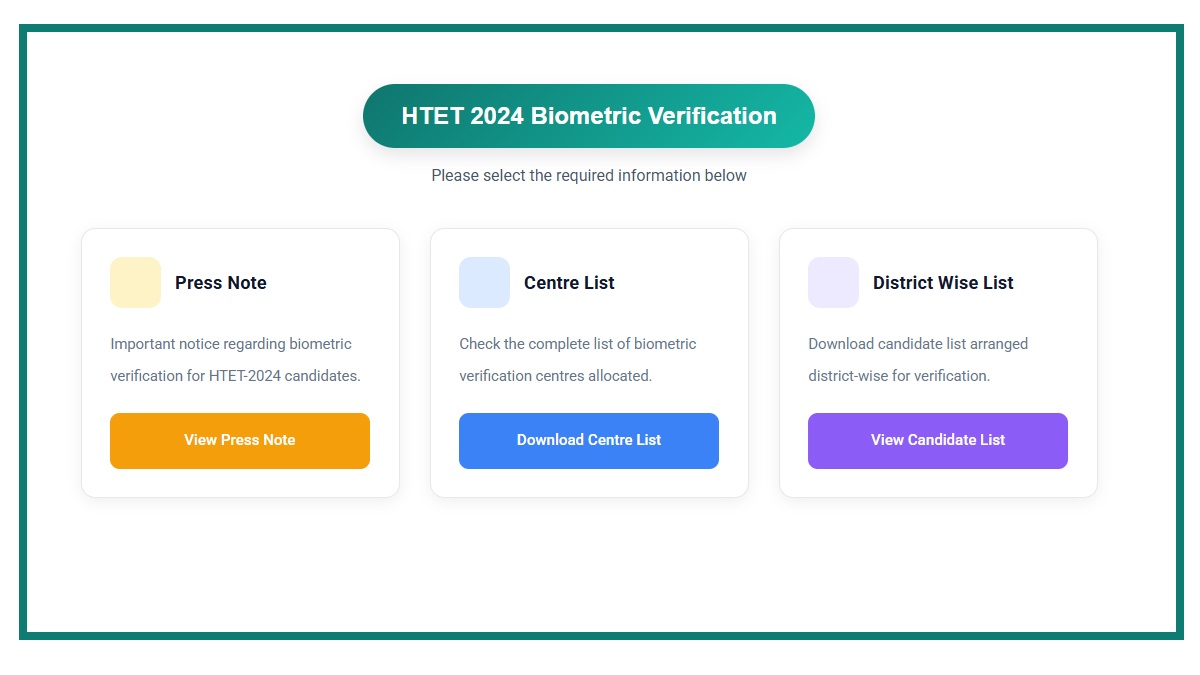Viewport: 1200px width, 675px height.
Task: Select the District Wise List heading
Action: click(943, 283)
